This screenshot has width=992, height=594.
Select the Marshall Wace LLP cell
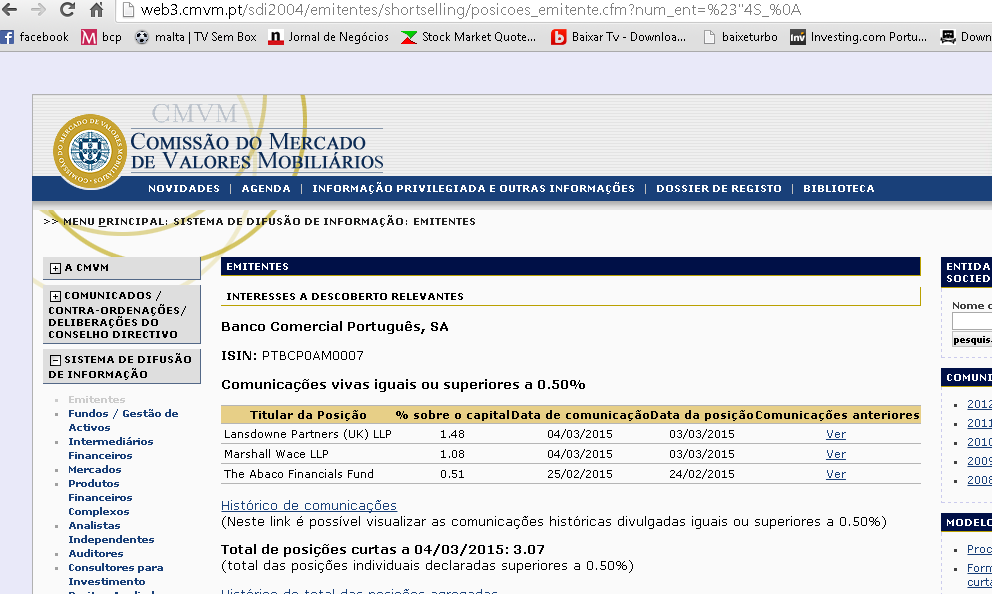[x=276, y=454]
